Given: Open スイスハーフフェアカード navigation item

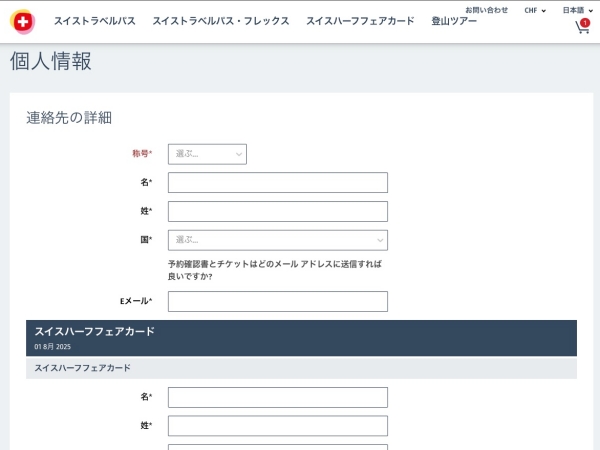Looking at the screenshot, I should point(360,21).
